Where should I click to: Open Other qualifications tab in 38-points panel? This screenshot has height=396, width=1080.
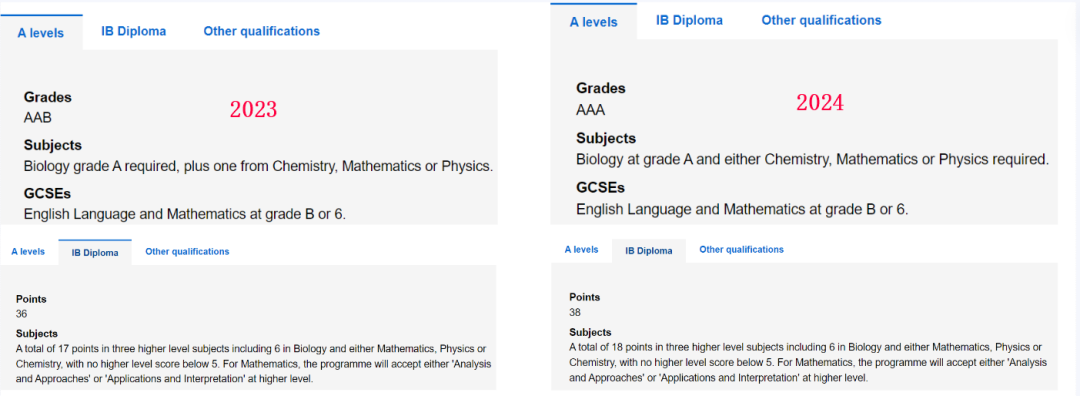click(741, 249)
